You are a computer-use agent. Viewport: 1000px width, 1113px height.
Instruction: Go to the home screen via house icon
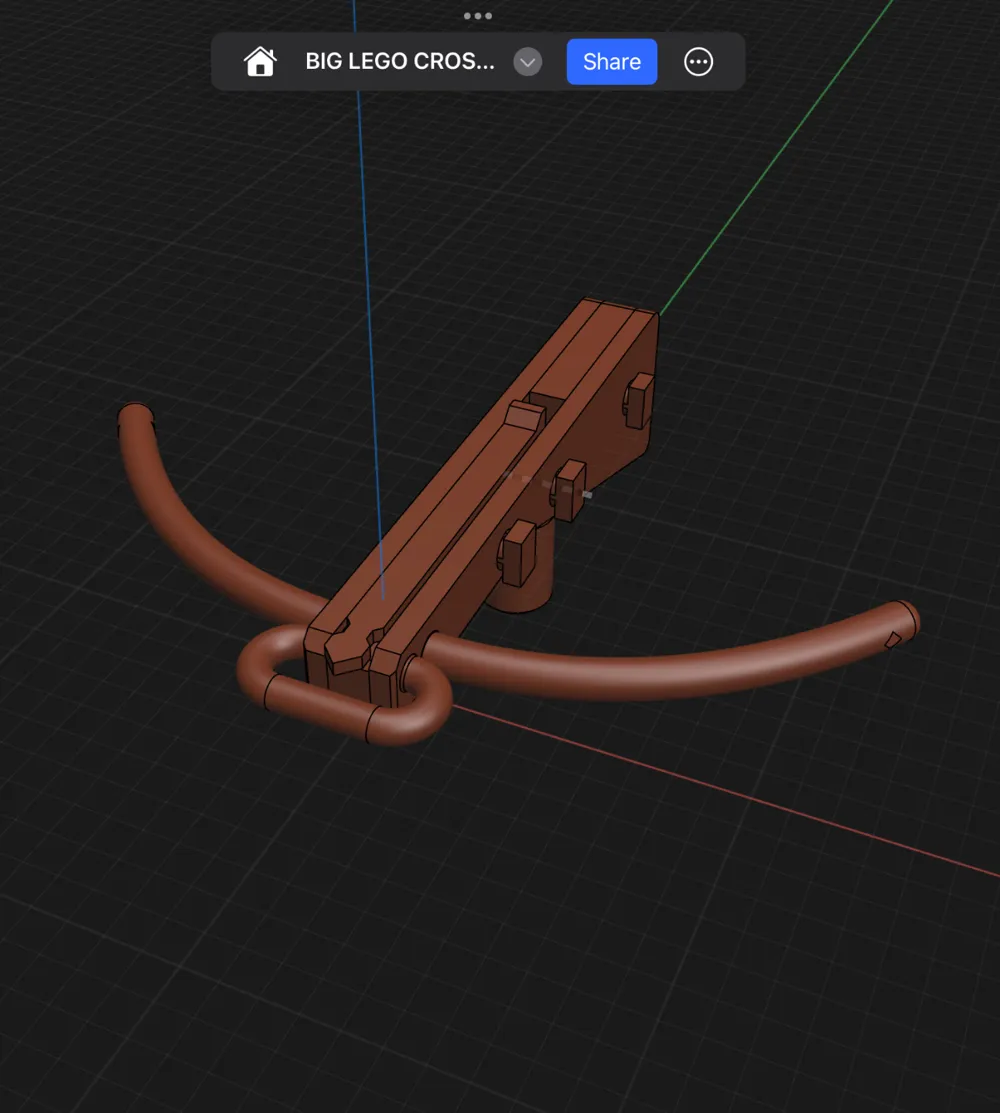260,62
